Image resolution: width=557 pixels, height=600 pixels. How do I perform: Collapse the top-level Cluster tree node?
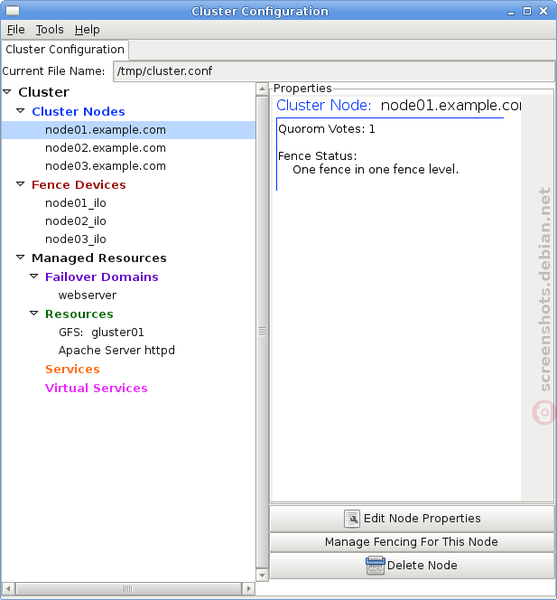[7, 91]
